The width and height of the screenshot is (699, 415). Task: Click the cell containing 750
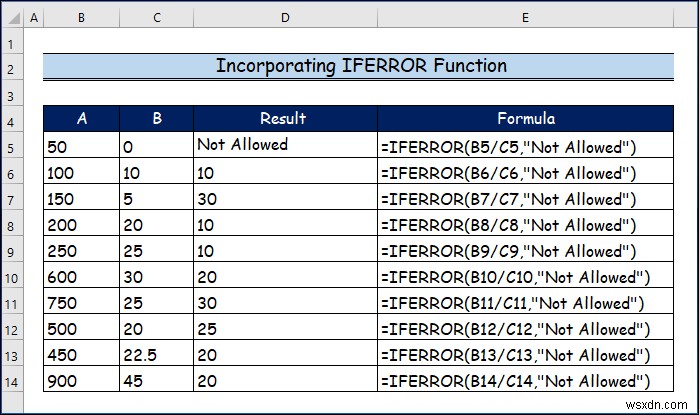(82, 303)
